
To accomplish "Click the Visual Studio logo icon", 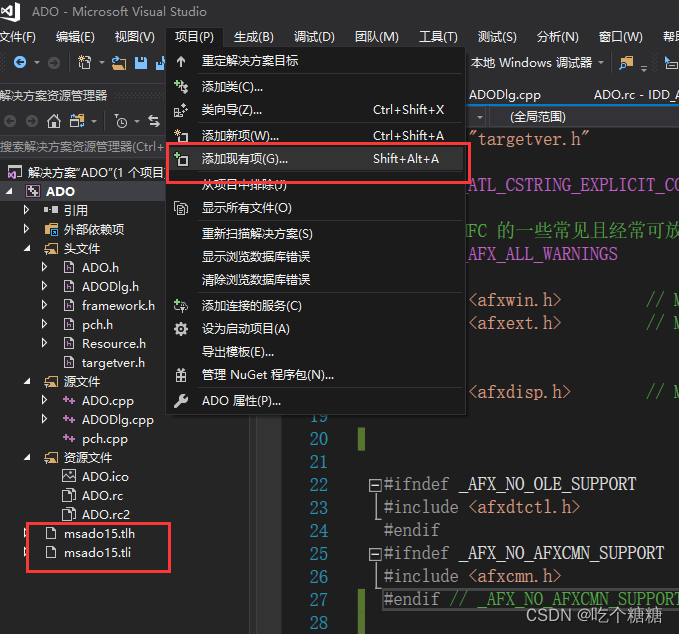I will click(10, 12).
